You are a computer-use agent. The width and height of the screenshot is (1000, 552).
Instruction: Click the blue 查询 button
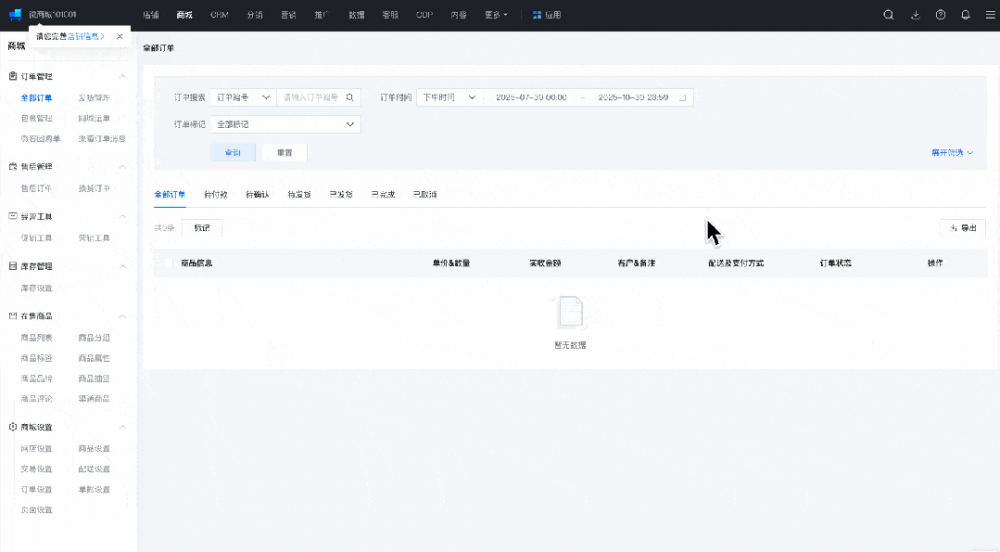[x=233, y=152]
